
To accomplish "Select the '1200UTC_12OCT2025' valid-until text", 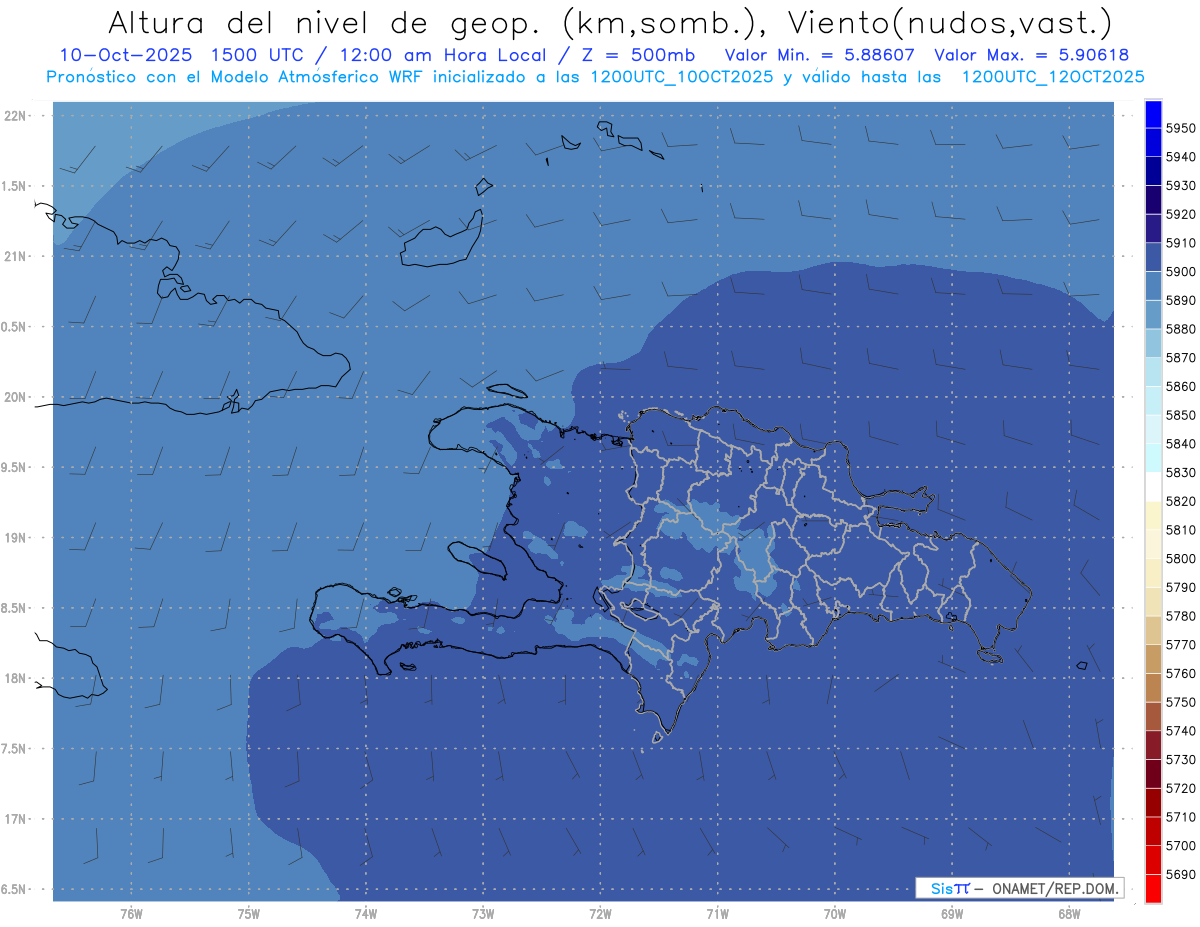I will click(x=1052, y=77).
